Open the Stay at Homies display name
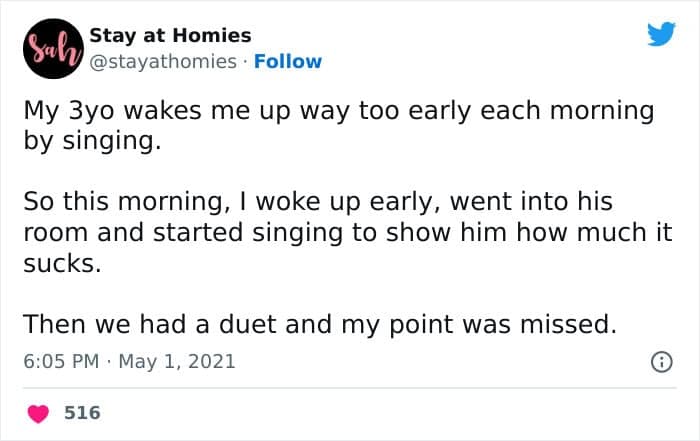 (170, 36)
